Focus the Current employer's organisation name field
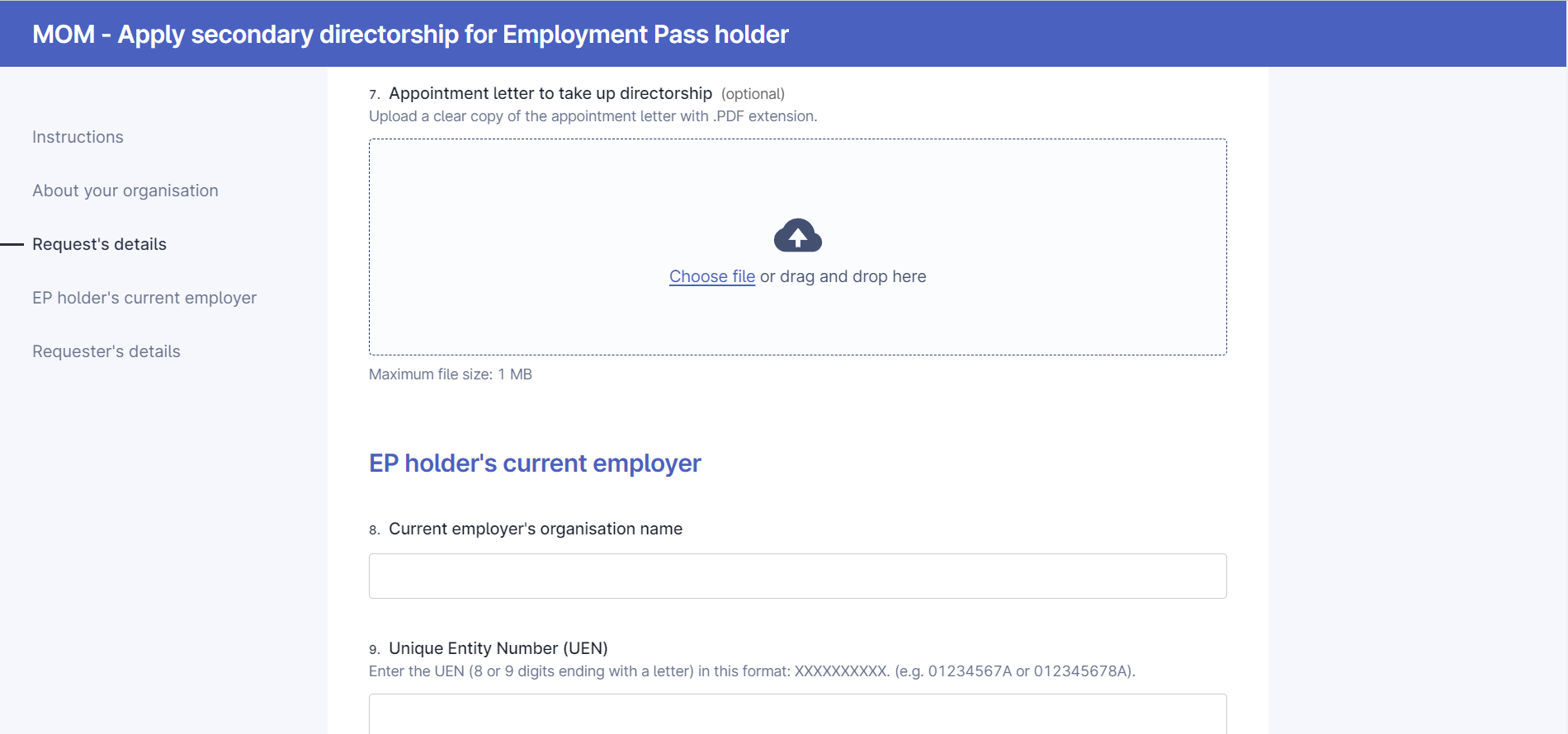The height and width of the screenshot is (734, 1568). (x=797, y=576)
